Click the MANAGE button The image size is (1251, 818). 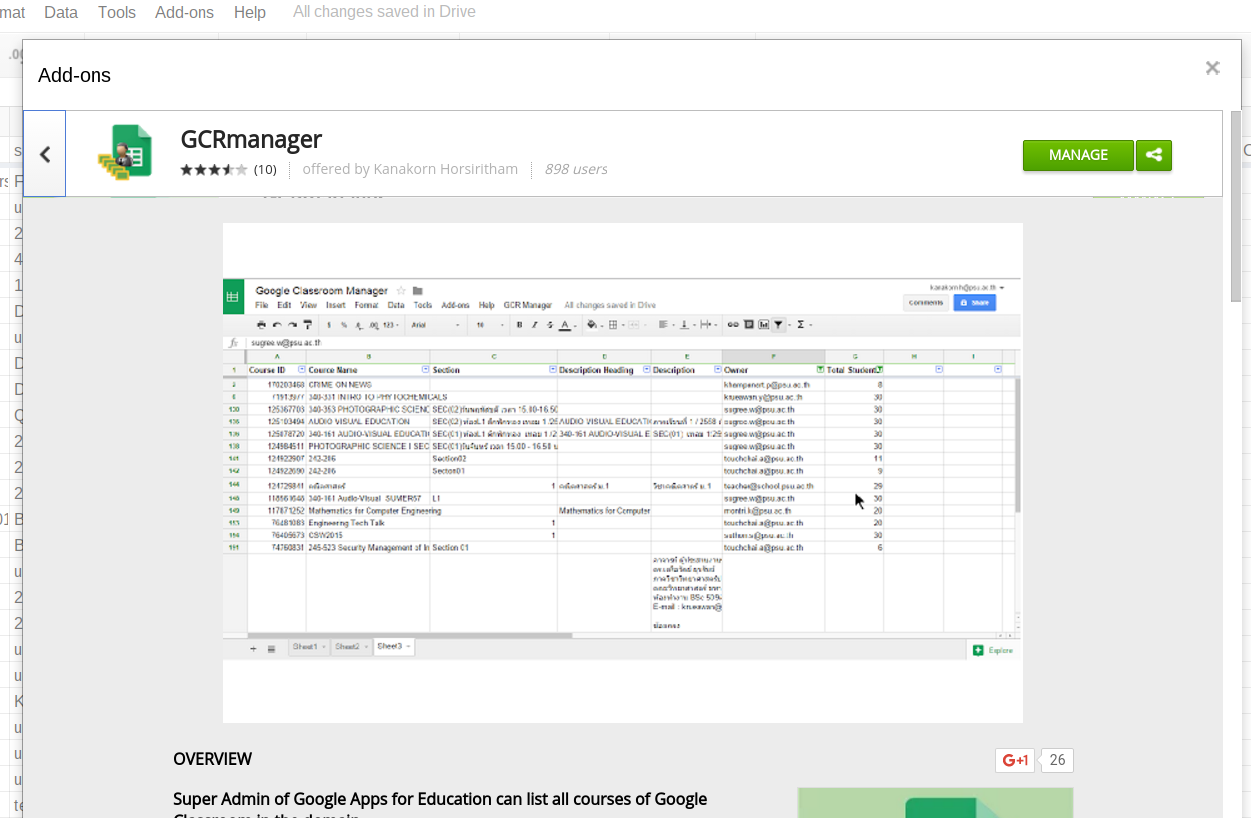1078,155
